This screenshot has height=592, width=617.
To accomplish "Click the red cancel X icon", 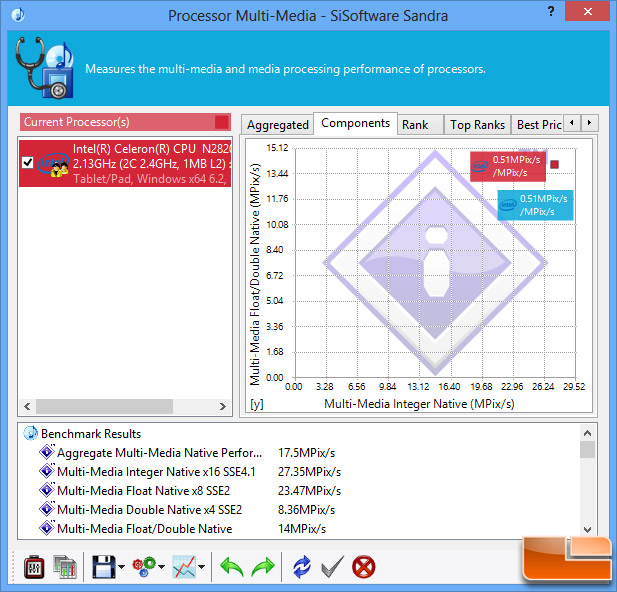I will tap(363, 567).
